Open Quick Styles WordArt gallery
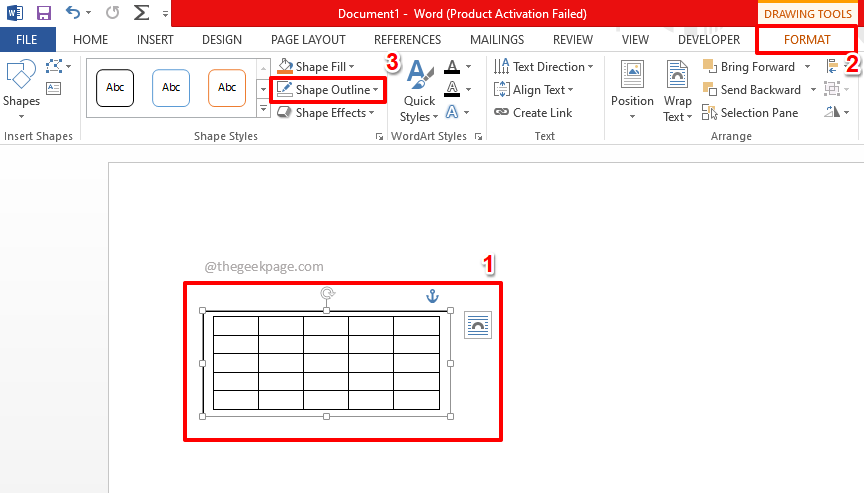 point(419,92)
